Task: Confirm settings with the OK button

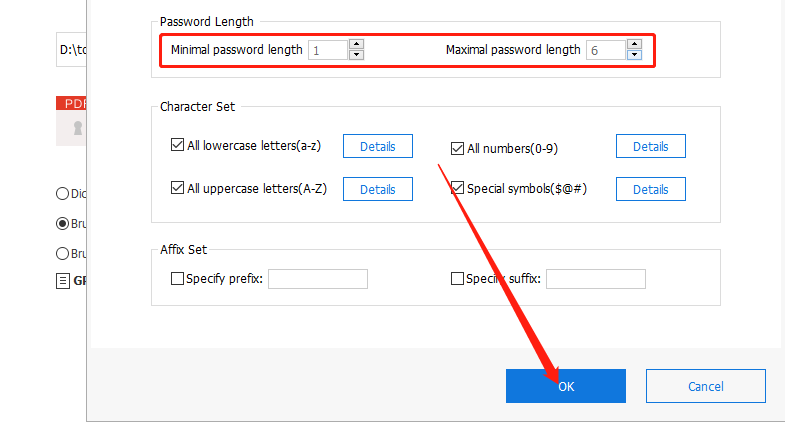Action: pyautogui.click(x=566, y=386)
